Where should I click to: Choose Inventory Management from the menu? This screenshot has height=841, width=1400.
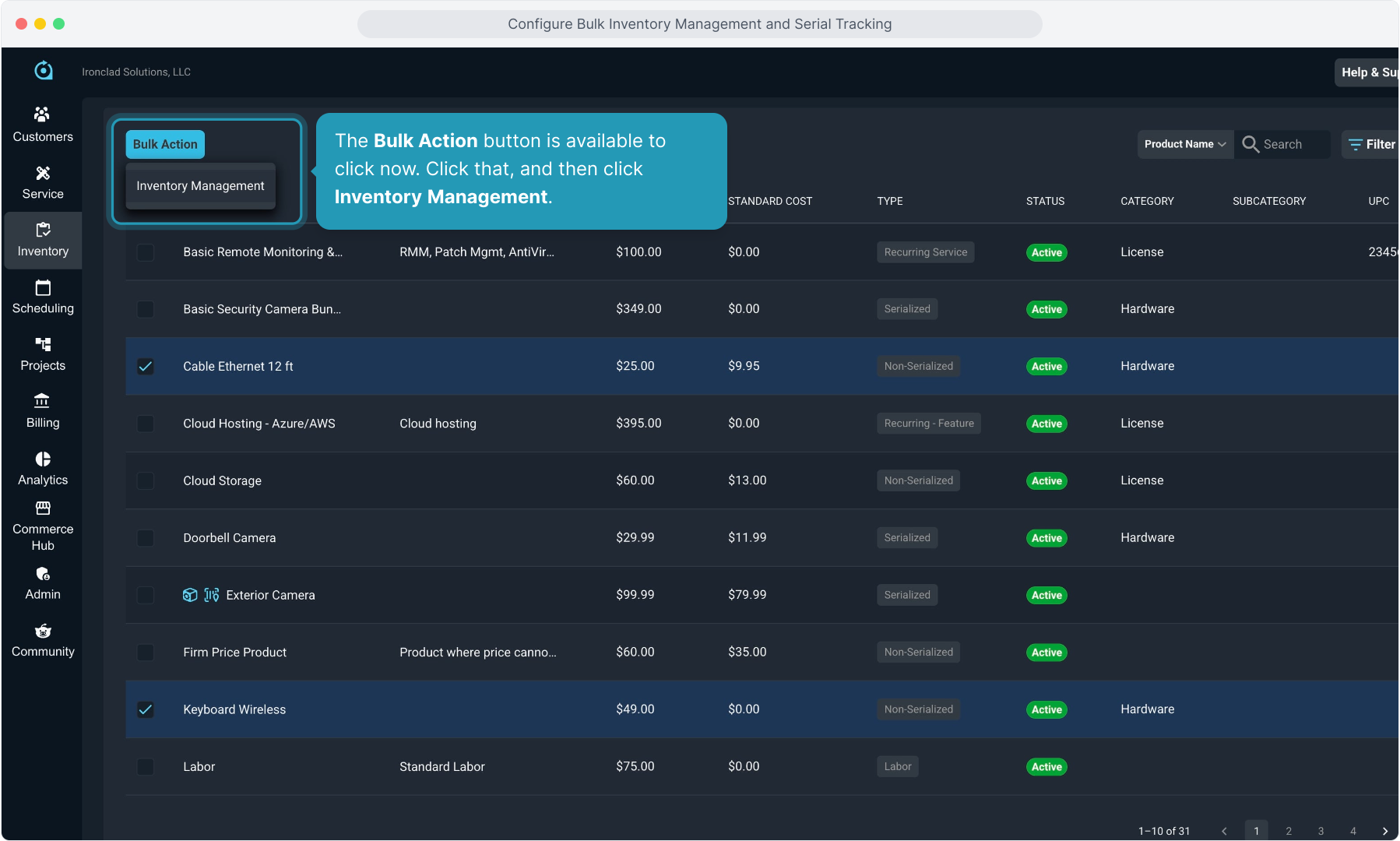click(200, 186)
